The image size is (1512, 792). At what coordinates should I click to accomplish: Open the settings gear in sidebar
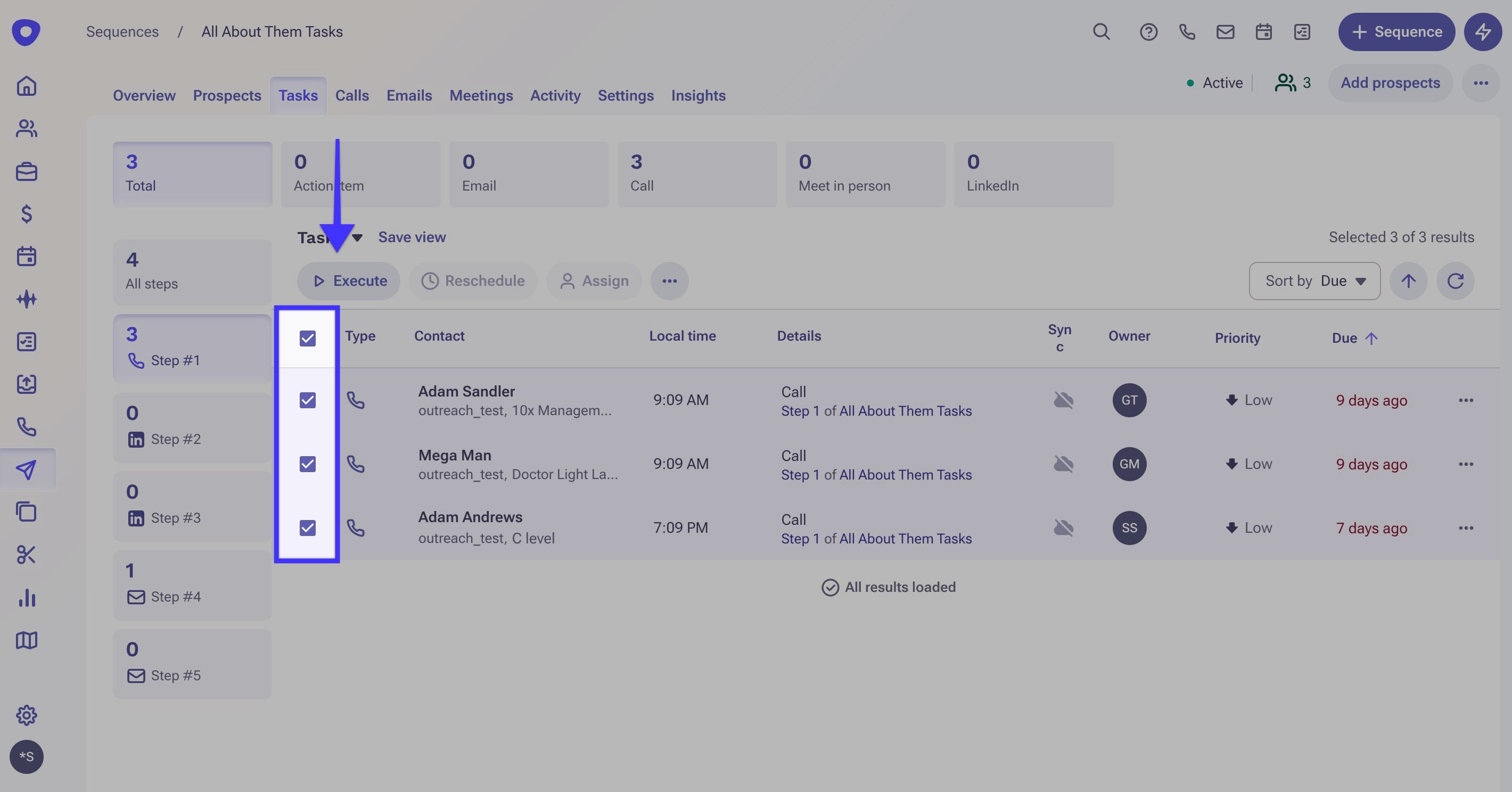pyautogui.click(x=27, y=715)
